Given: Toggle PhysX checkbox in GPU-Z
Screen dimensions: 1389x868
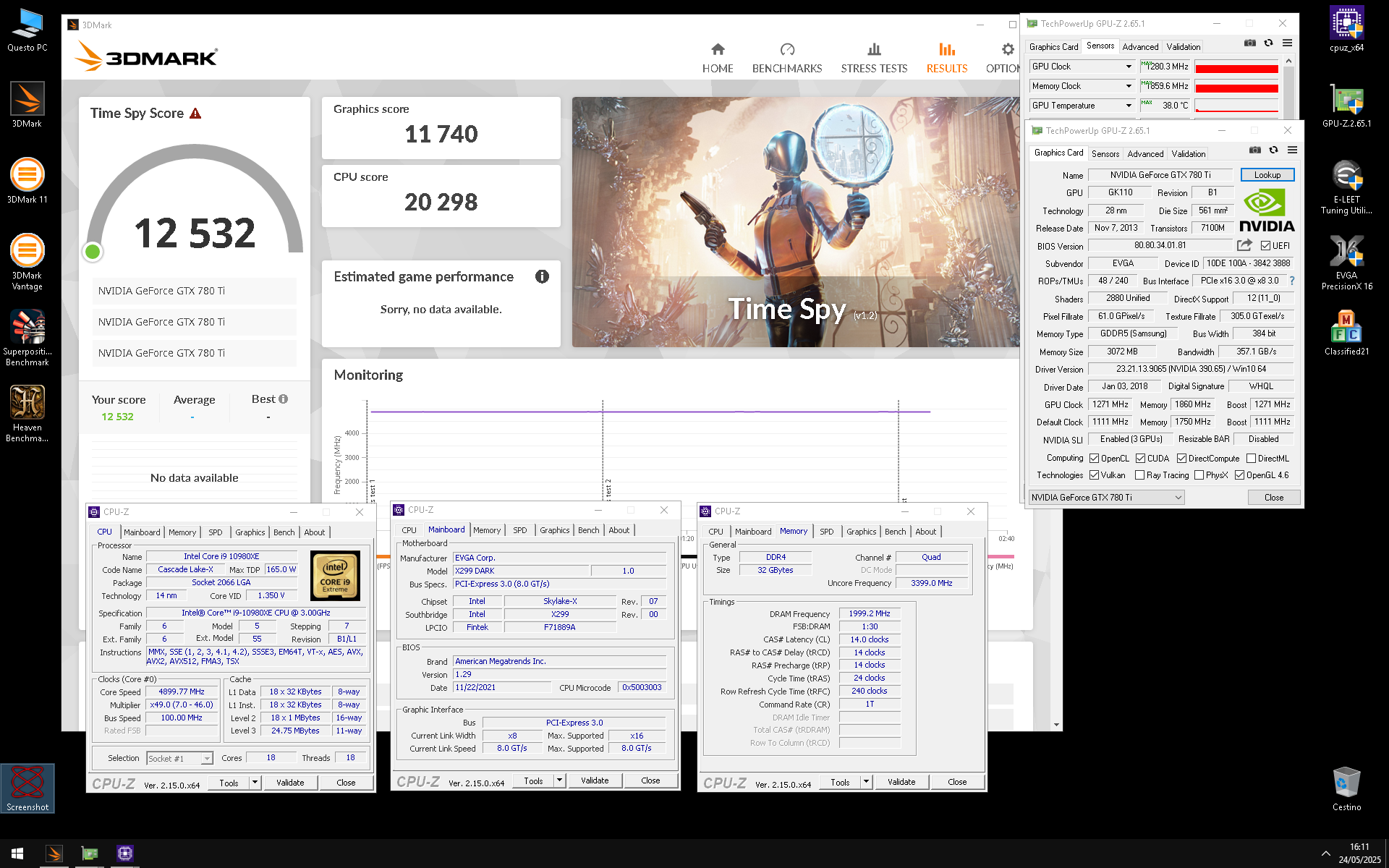Looking at the screenshot, I should click(x=1199, y=475).
